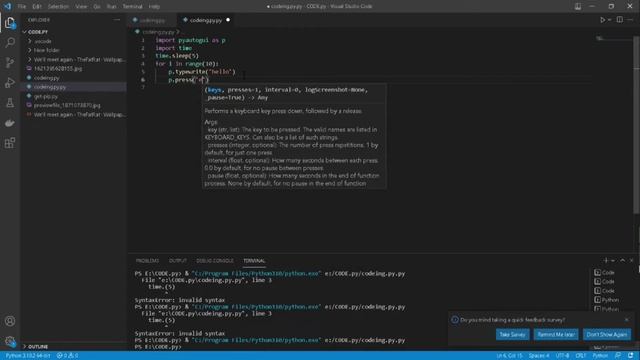Close the terminal panel
The width and height of the screenshot is (640, 360).
pos(631,260)
